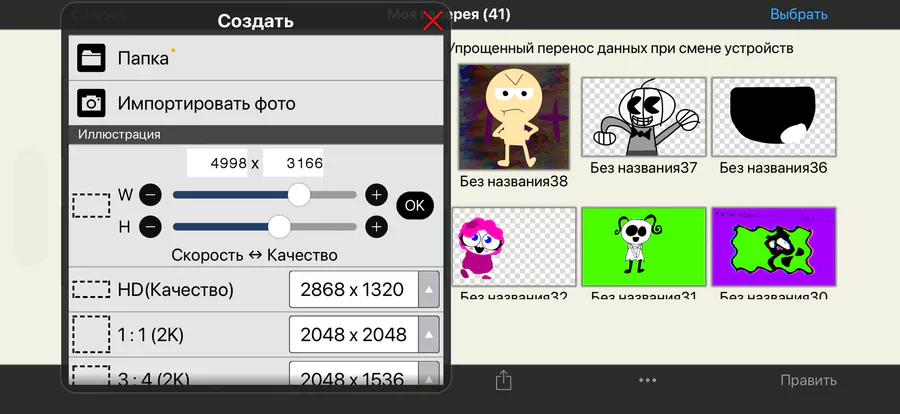Choose the Папка option

coord(256,58)
